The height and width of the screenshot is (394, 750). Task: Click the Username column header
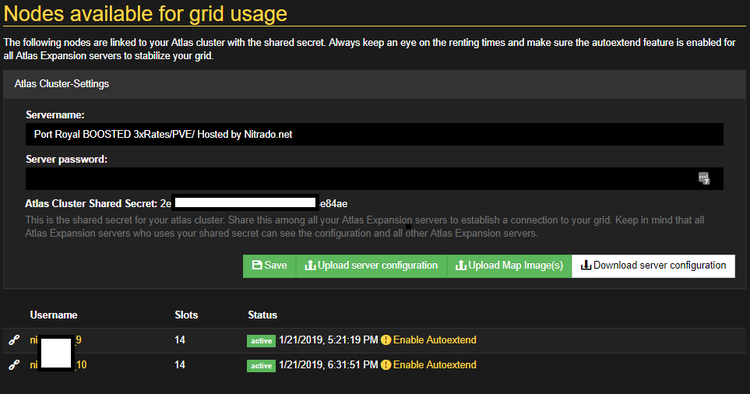[54, 315]
